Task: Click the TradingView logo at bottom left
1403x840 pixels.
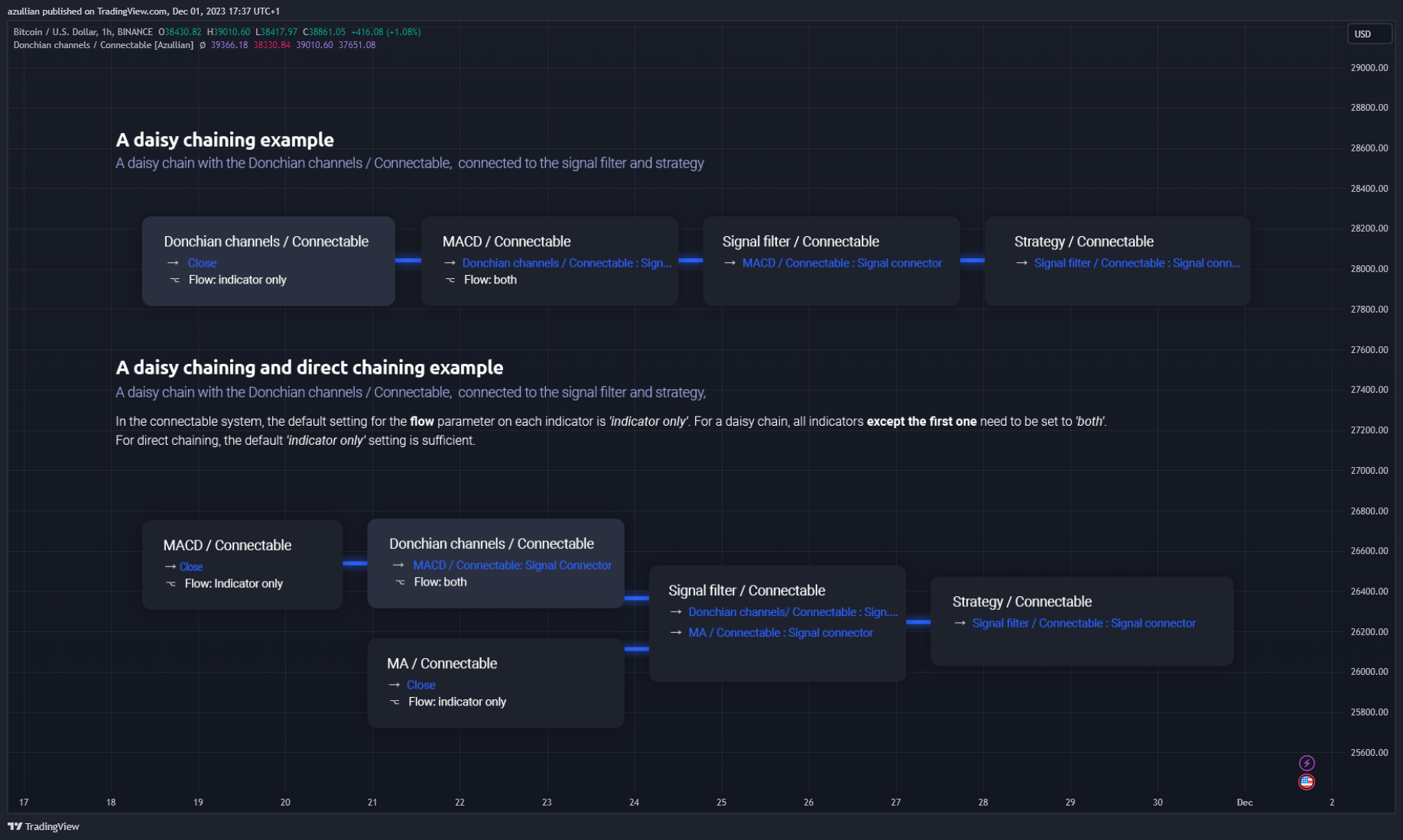Action: (44, 826)
